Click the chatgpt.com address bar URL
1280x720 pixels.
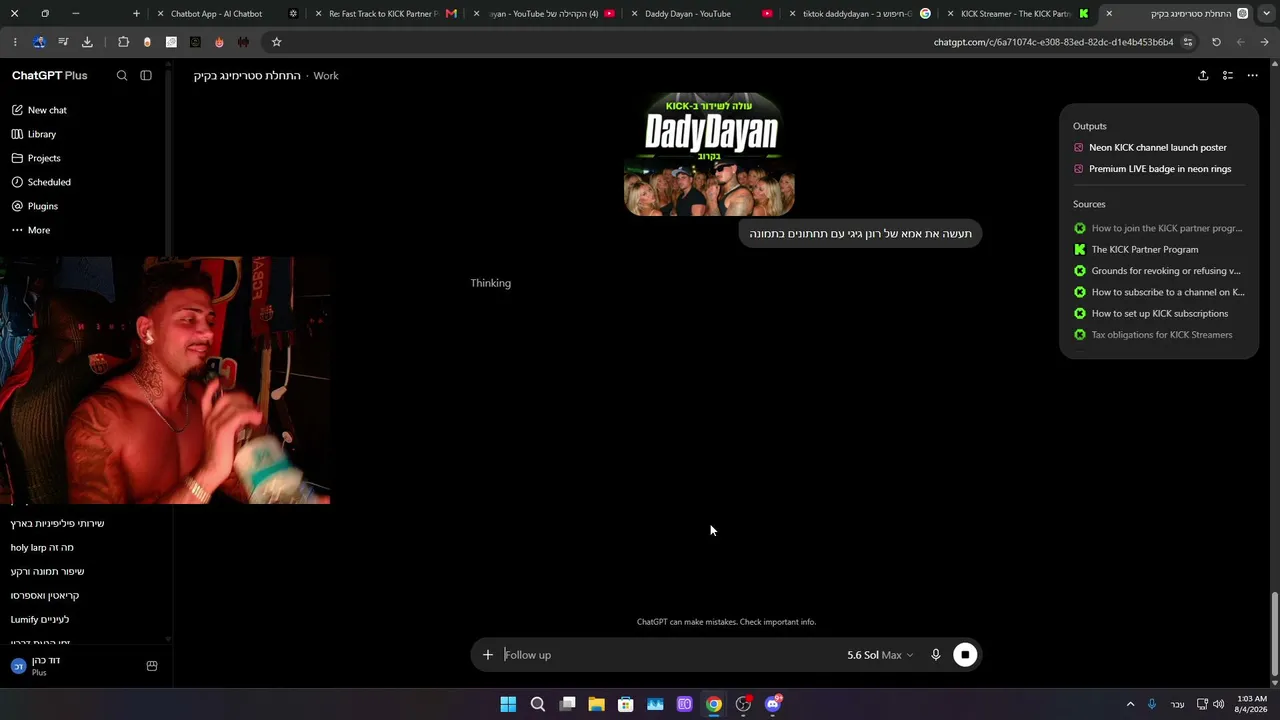tap(1053, 42)
